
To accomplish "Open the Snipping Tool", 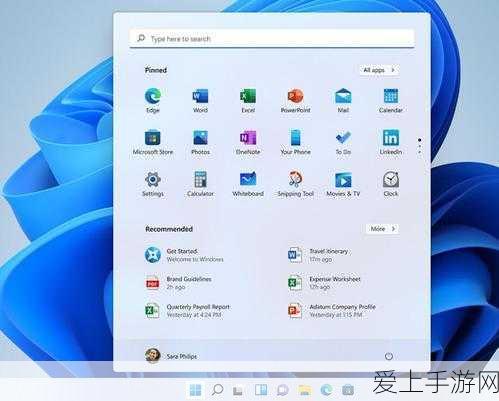I will (295, 184).
